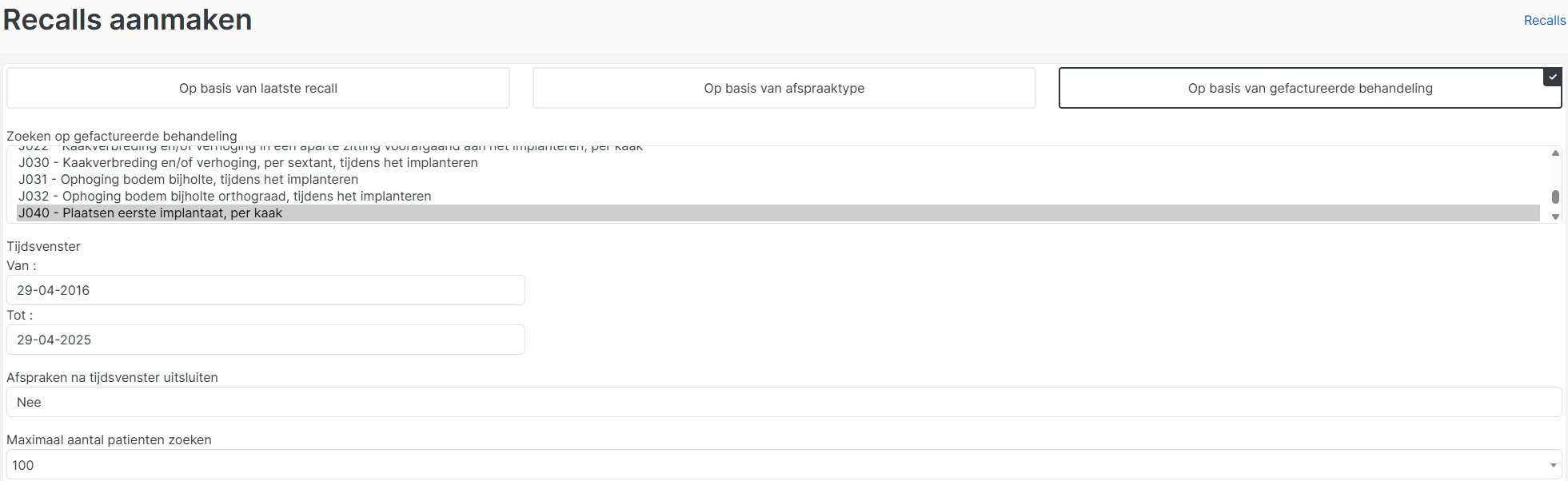Focus the 'Tot' date field 29-04-2025
The image size is (1568, 481).
(x=265, y=340)
